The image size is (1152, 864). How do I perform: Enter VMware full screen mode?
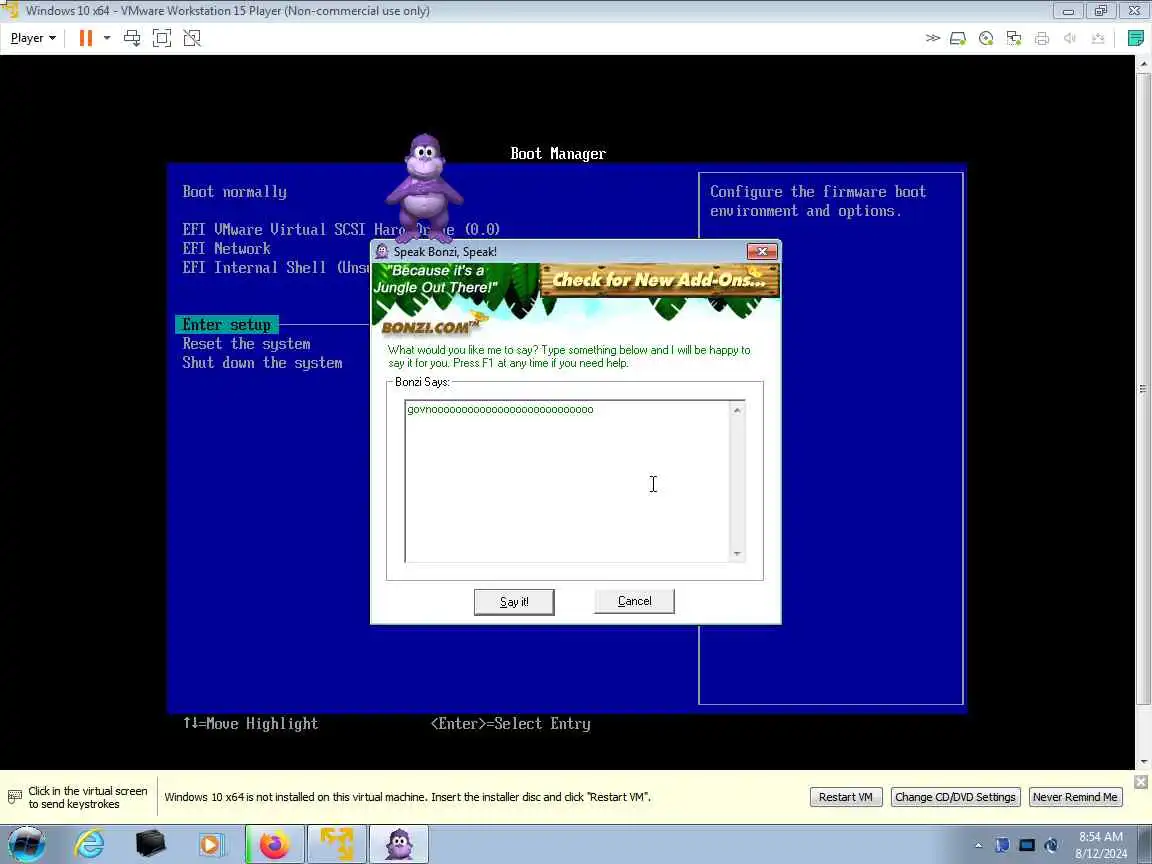(x=162, y=38)
